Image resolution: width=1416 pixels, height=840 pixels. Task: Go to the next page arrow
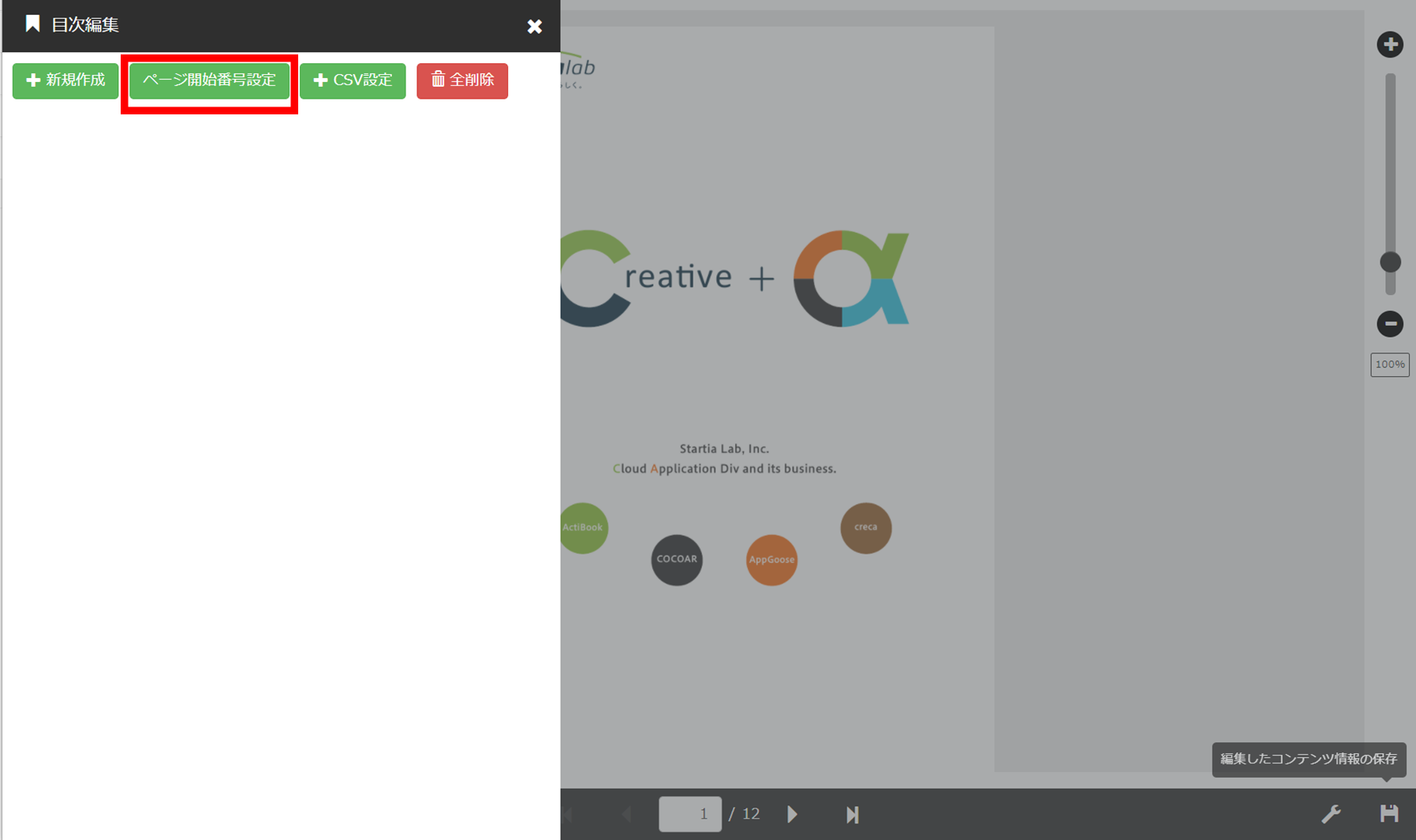pyautogui.click(x=792, y=814)
